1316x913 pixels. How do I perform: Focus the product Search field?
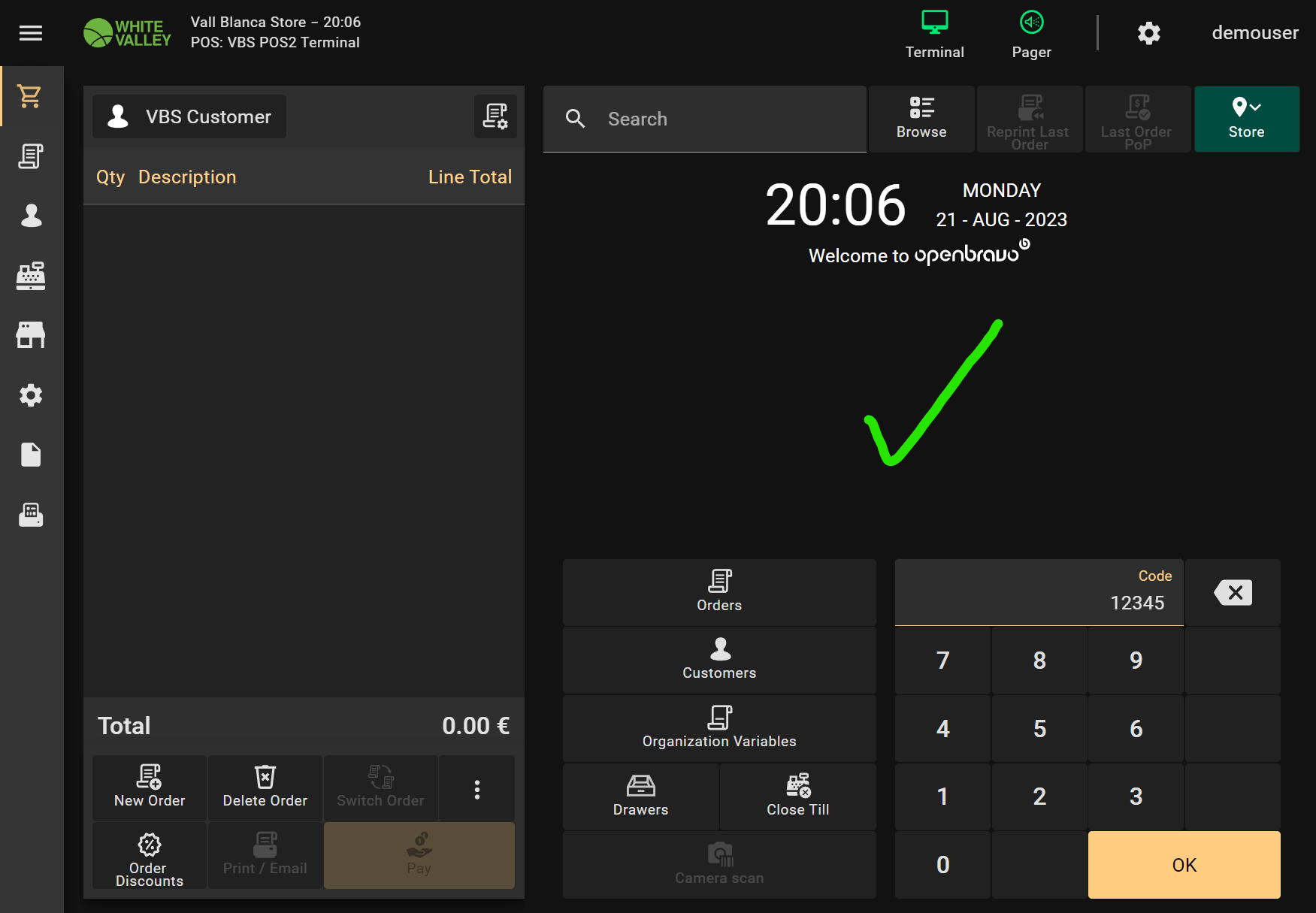coord(705,119)
